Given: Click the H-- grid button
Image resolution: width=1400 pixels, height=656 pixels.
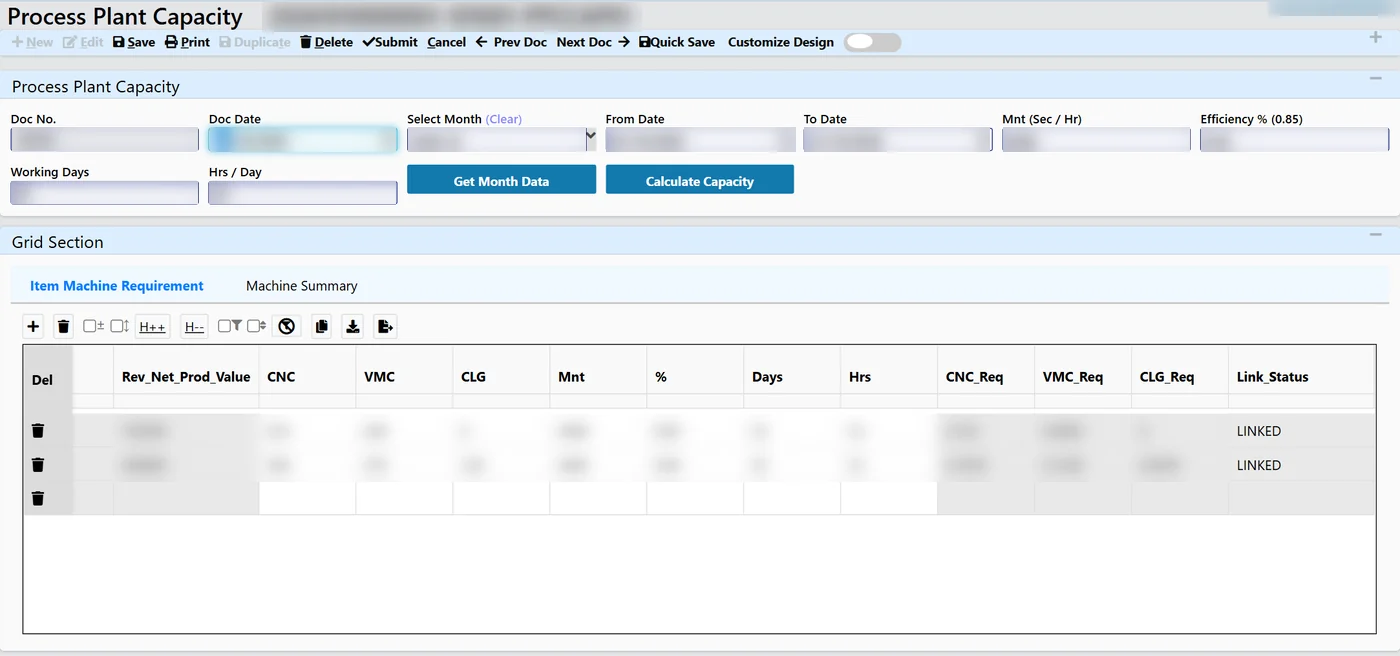Looking at the screenshot, I should [x=194, y=326].
